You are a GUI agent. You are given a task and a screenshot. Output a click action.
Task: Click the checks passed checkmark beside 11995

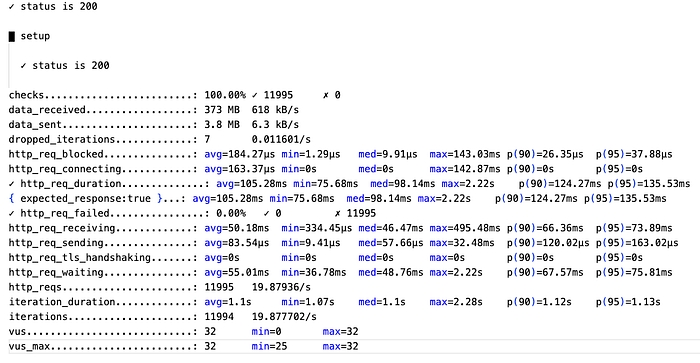(254, 95)
